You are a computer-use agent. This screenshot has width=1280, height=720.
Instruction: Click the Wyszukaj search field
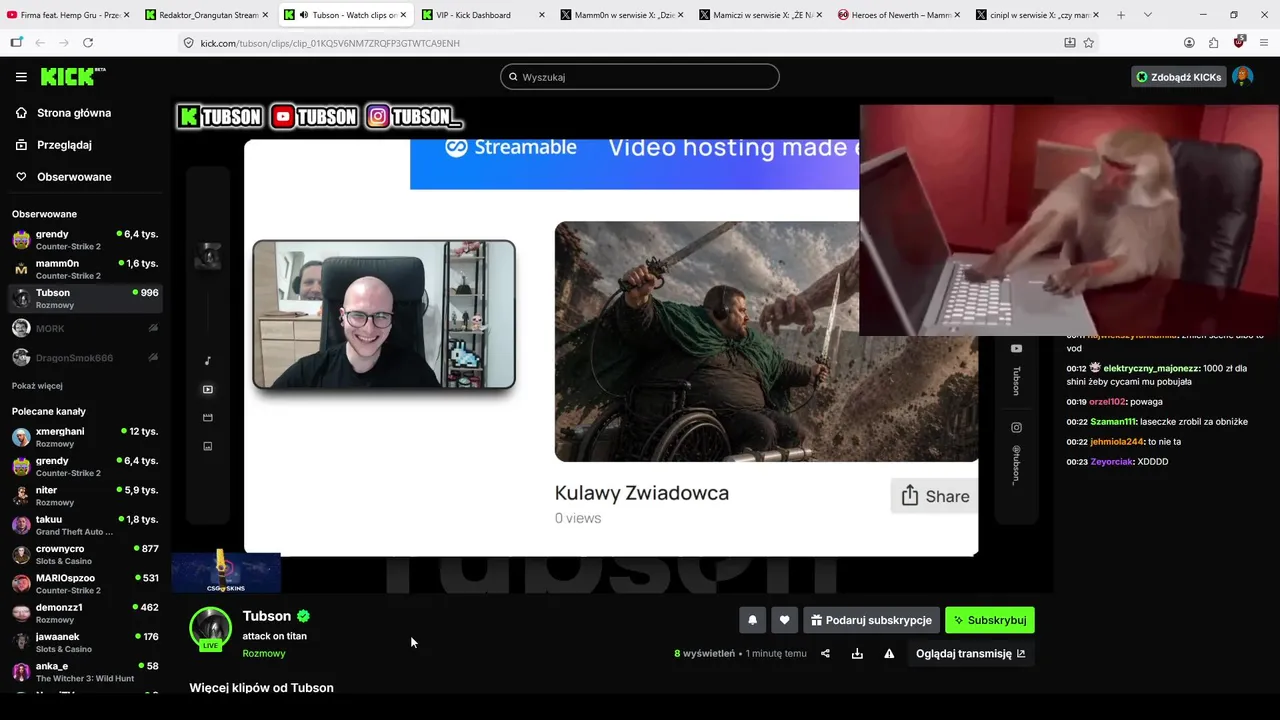[640, 77]
